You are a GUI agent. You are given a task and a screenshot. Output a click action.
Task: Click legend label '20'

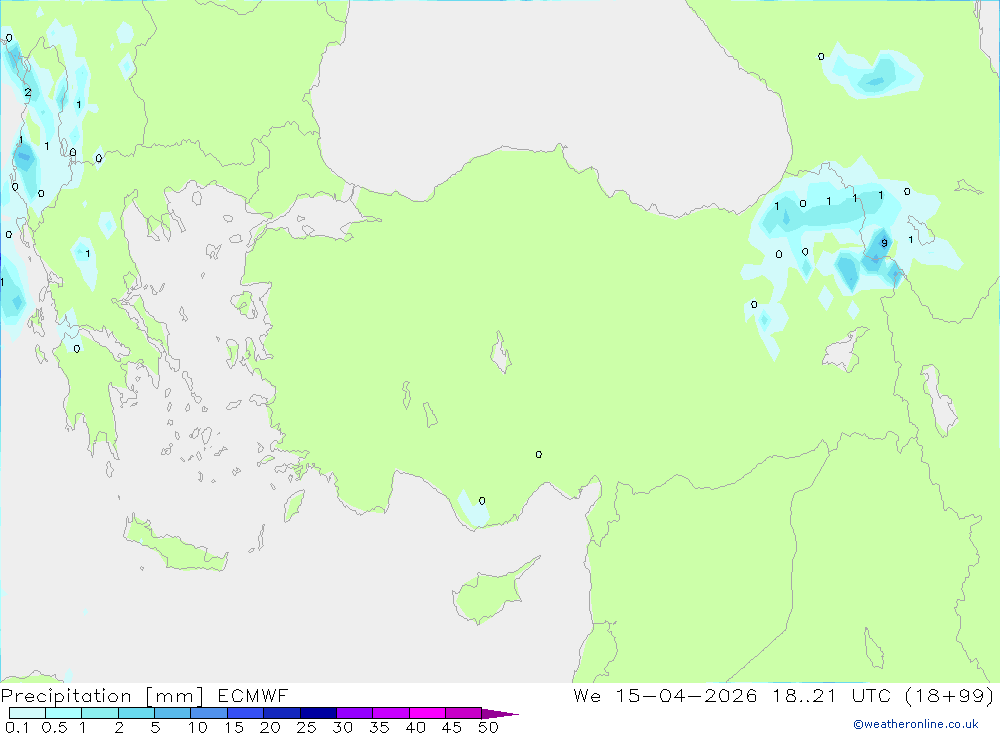(x=270, y=727)
